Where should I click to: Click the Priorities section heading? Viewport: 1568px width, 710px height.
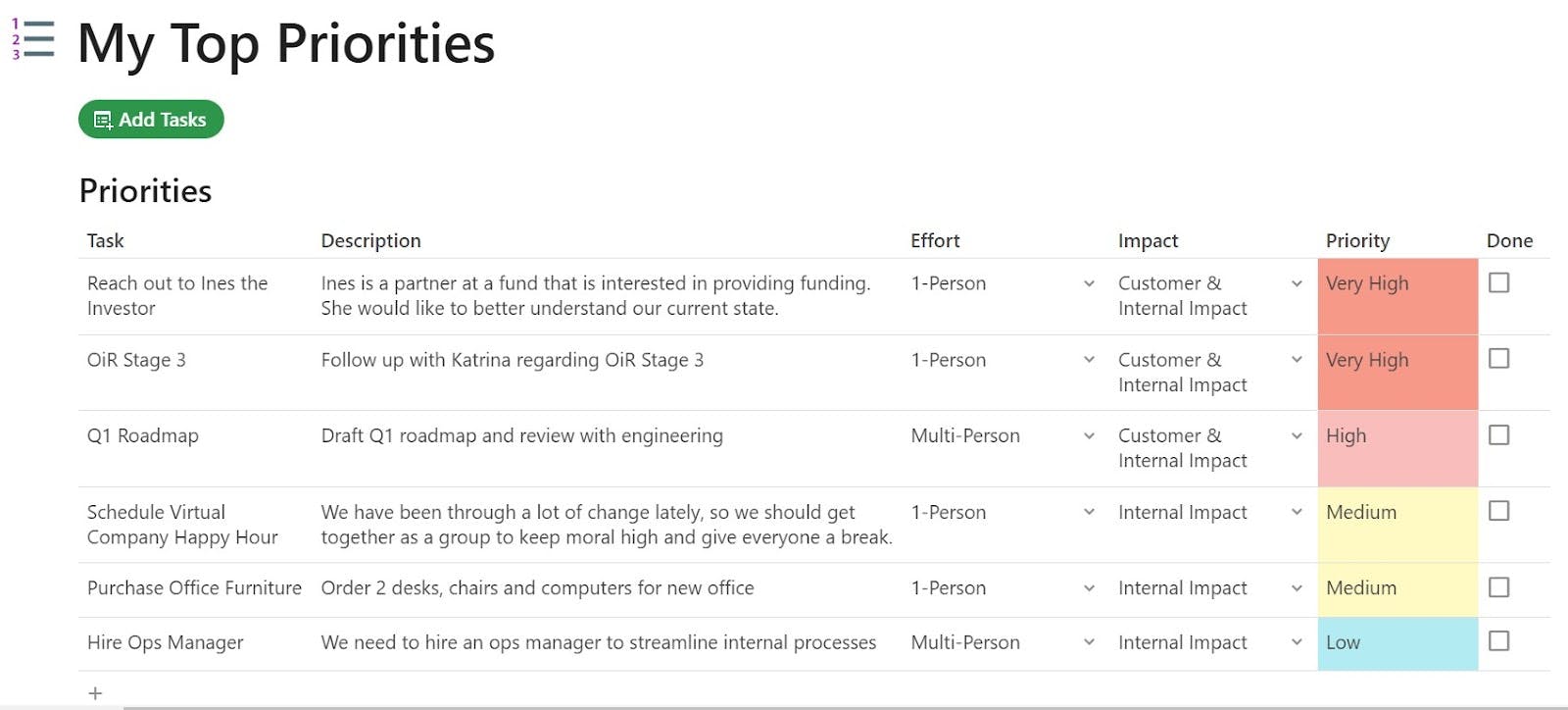tap(145, 190)
